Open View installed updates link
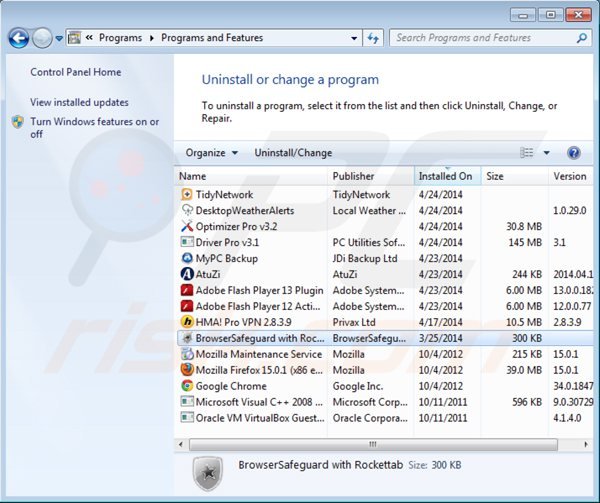The width and height of the screenshot is (600, 503). (x=79, y=102)
